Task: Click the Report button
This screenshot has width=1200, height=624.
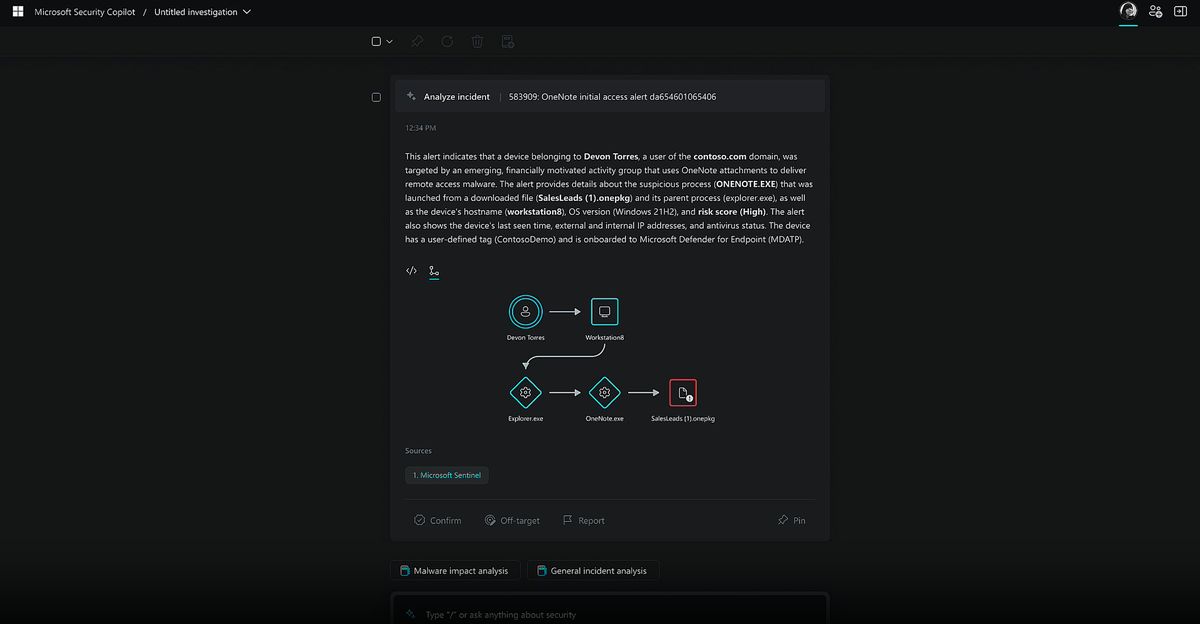Action: tap(583, 520)
